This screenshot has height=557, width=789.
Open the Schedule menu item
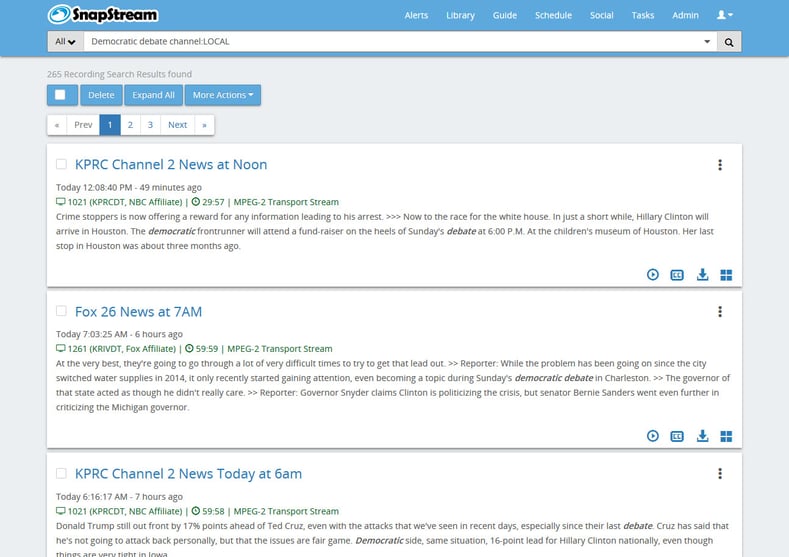click(x=553, y=15)
